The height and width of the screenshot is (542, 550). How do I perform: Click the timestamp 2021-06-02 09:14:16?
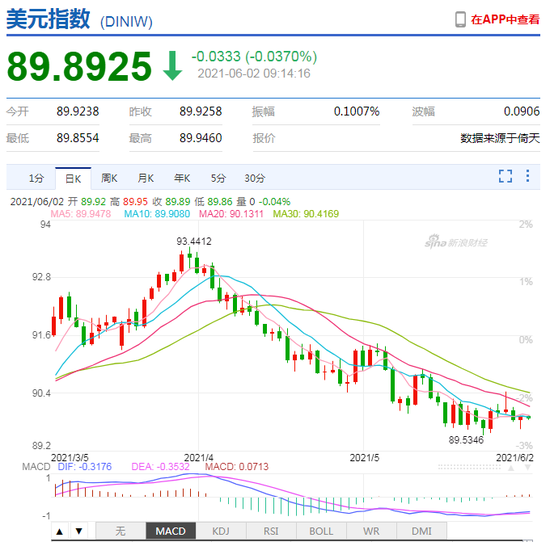click(x=254, y=73)
